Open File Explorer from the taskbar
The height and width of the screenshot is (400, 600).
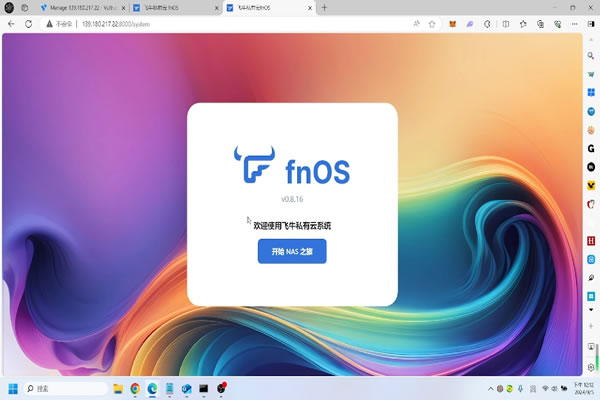(118, 387)
